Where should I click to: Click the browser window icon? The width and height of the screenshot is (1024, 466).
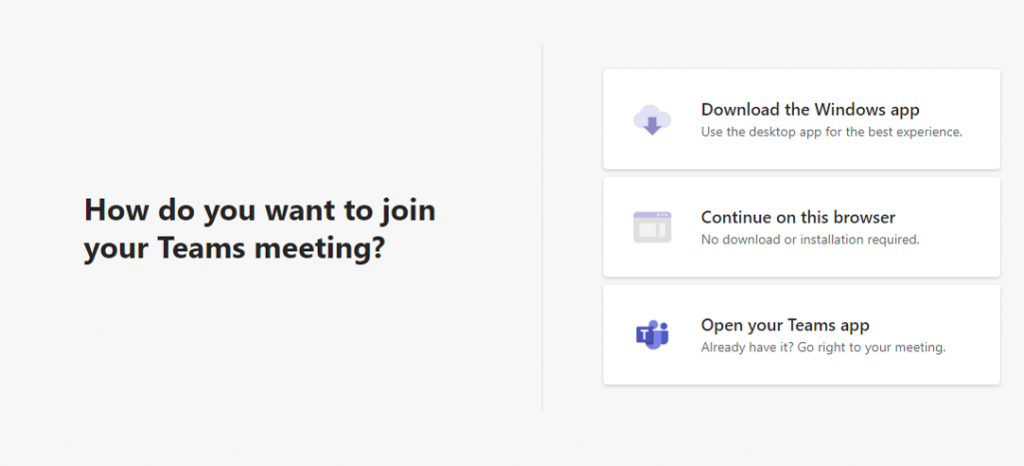[x=652, y=227]
